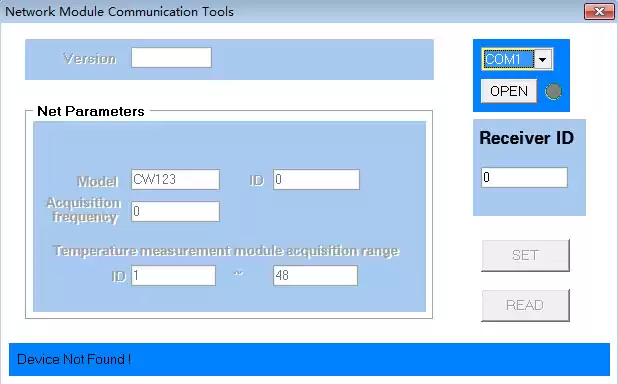
Task: Click the Net Parameters group label
Action: click(91, 111)
